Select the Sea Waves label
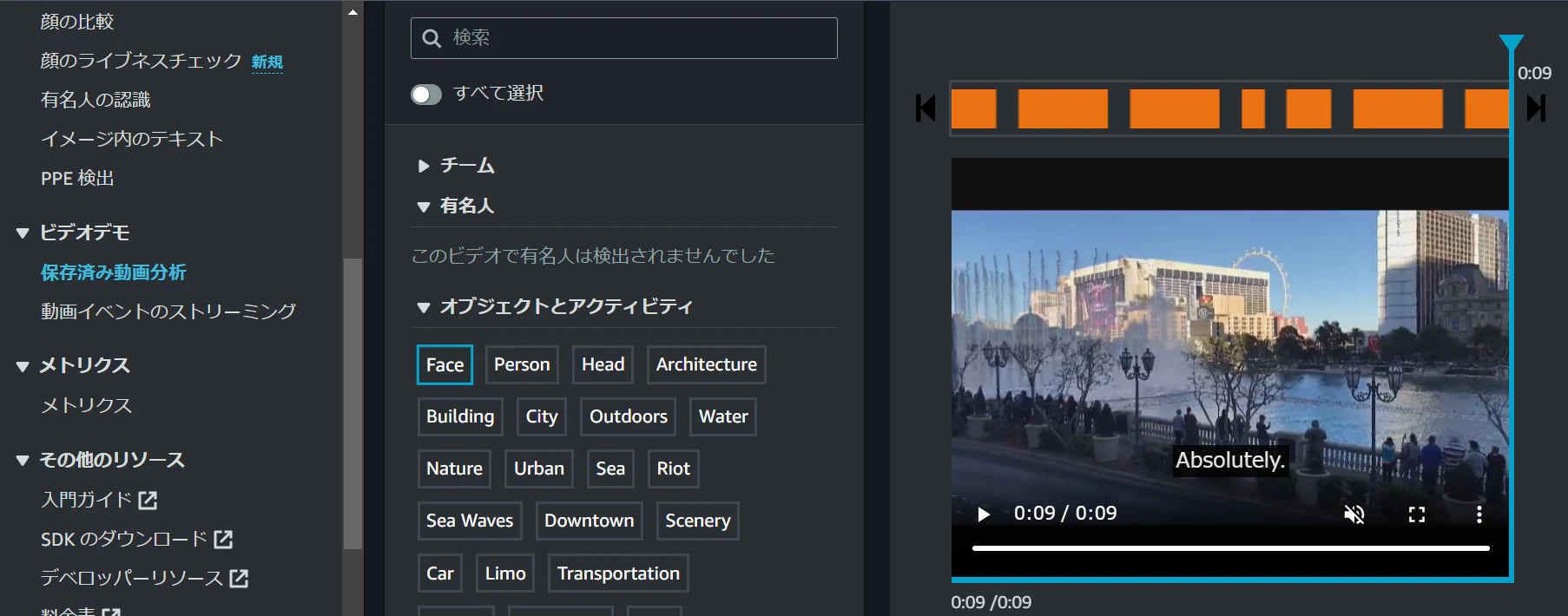 pyautogui.click(x=470, y=521)
